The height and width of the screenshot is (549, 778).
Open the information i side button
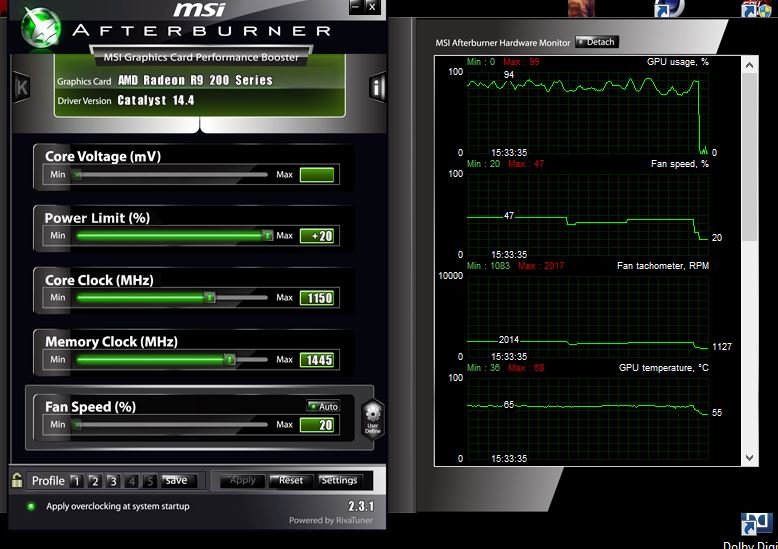pos(377,88)
